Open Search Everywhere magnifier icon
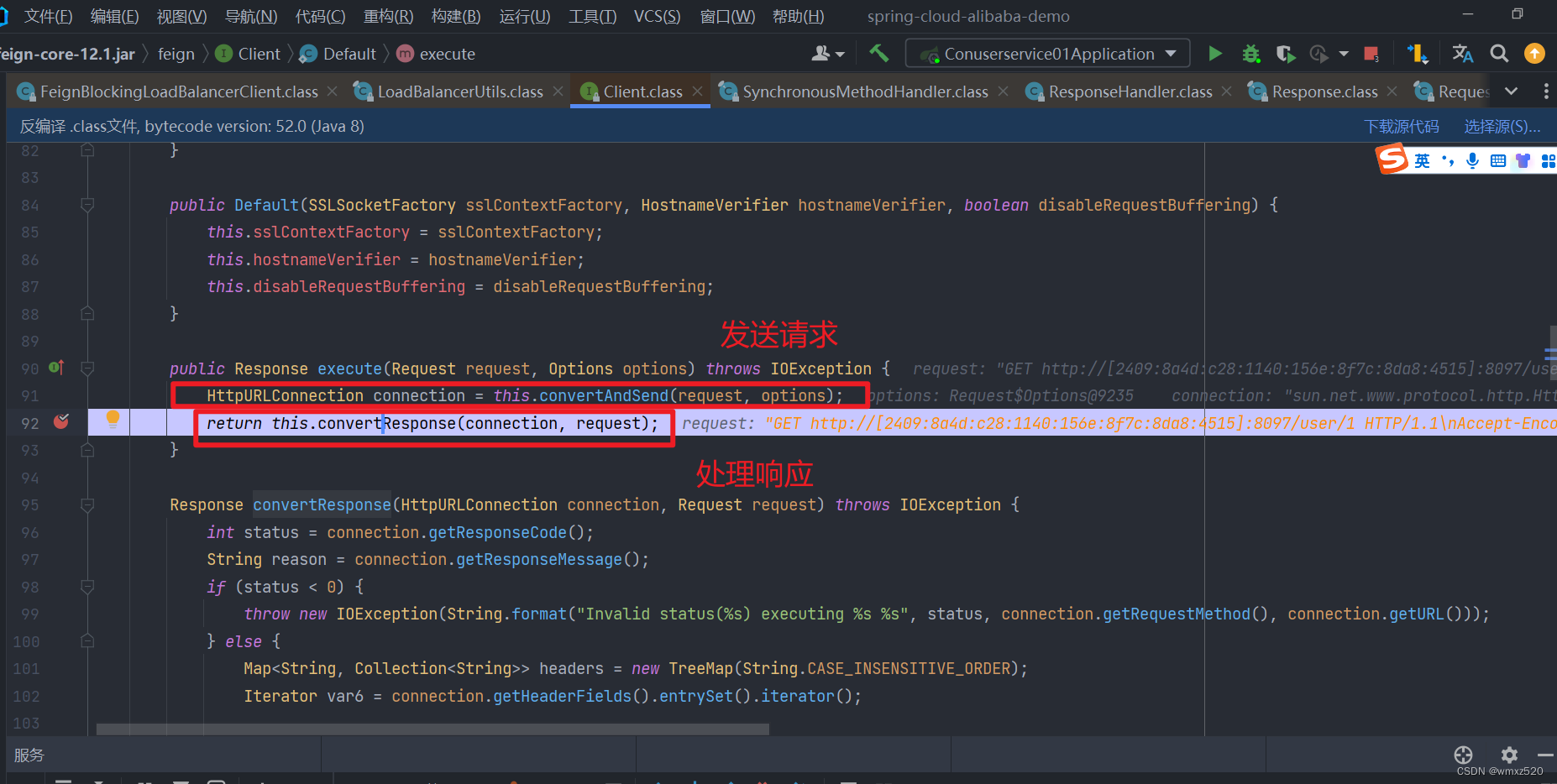Screen dimensions: 1557x784 pyautogui.click(x=1499, y=54)
